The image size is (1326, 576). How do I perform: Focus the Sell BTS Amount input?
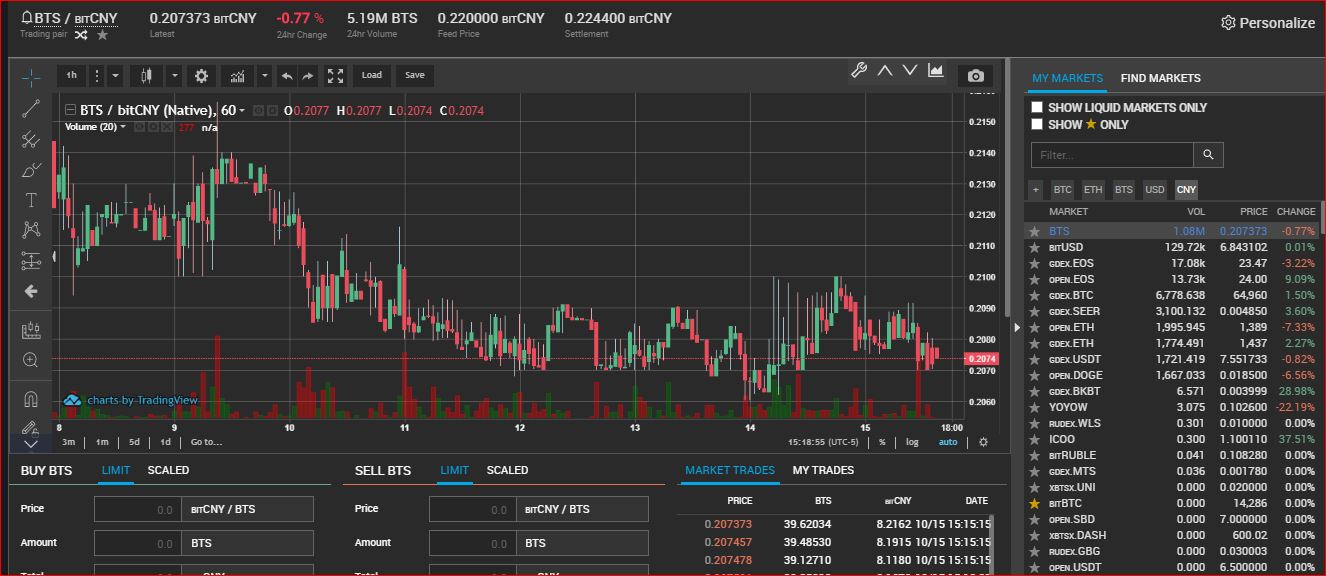point(474,543)
